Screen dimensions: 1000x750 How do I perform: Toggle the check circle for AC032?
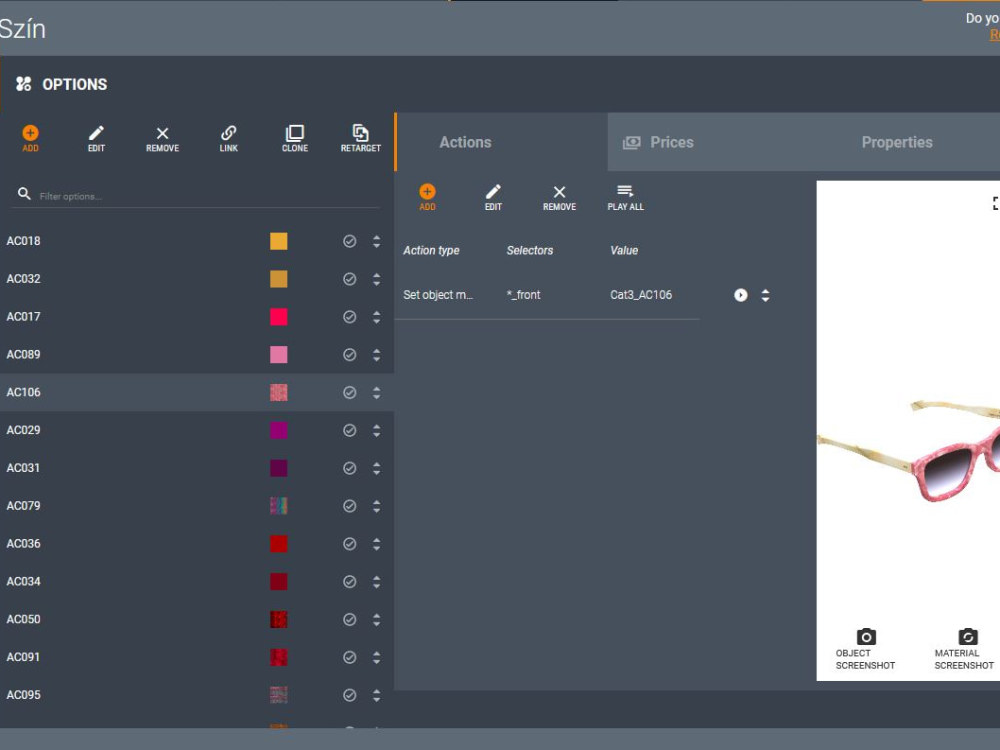click(349, 279)
